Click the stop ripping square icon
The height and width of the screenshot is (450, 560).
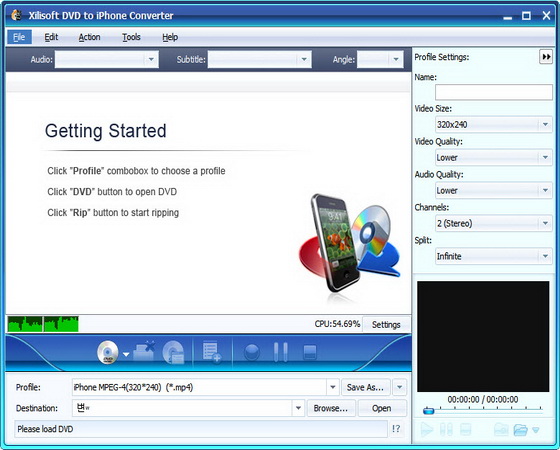(x=310, y=352)
